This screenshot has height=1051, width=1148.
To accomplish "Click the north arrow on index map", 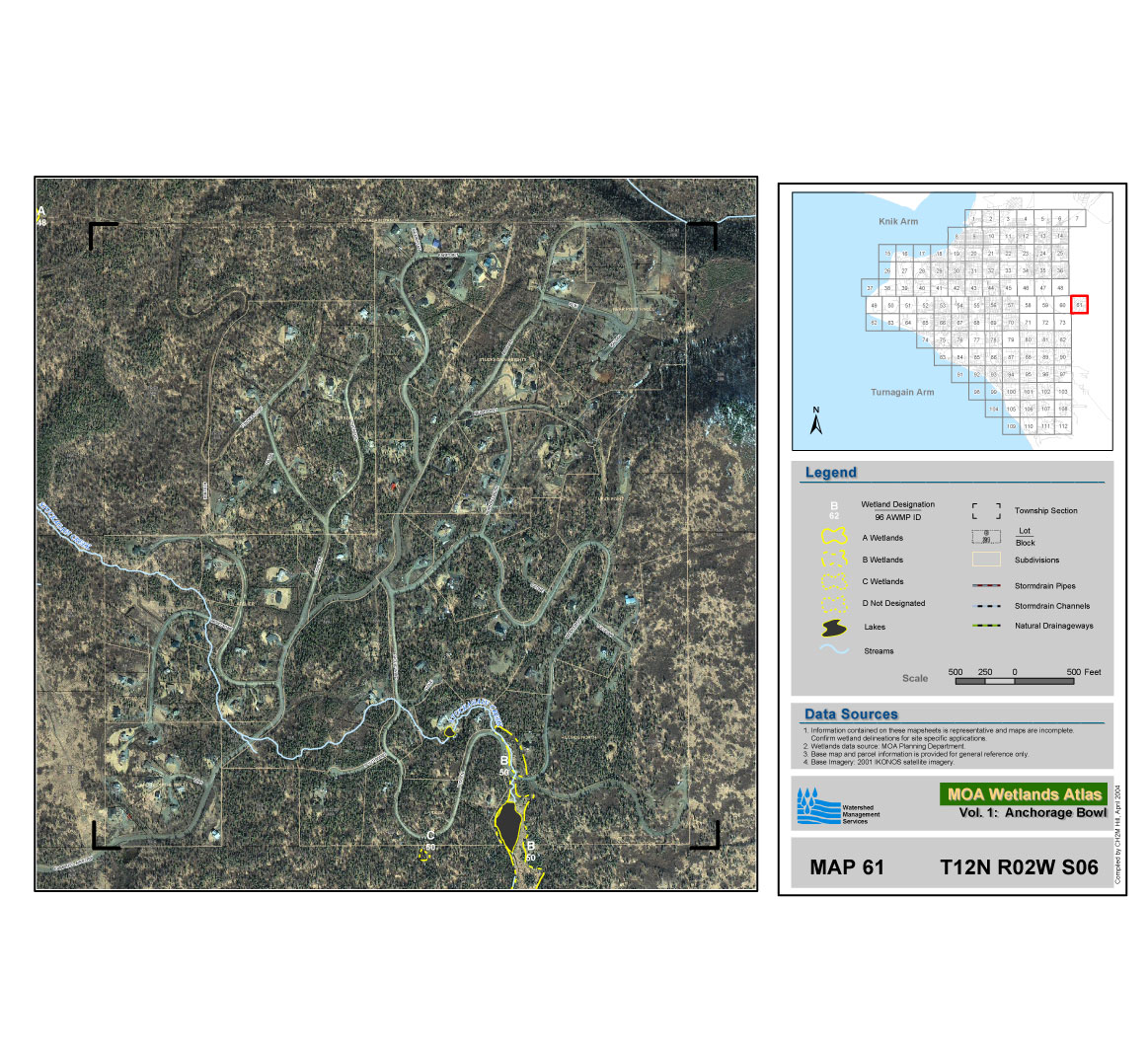I will [816, 421].
